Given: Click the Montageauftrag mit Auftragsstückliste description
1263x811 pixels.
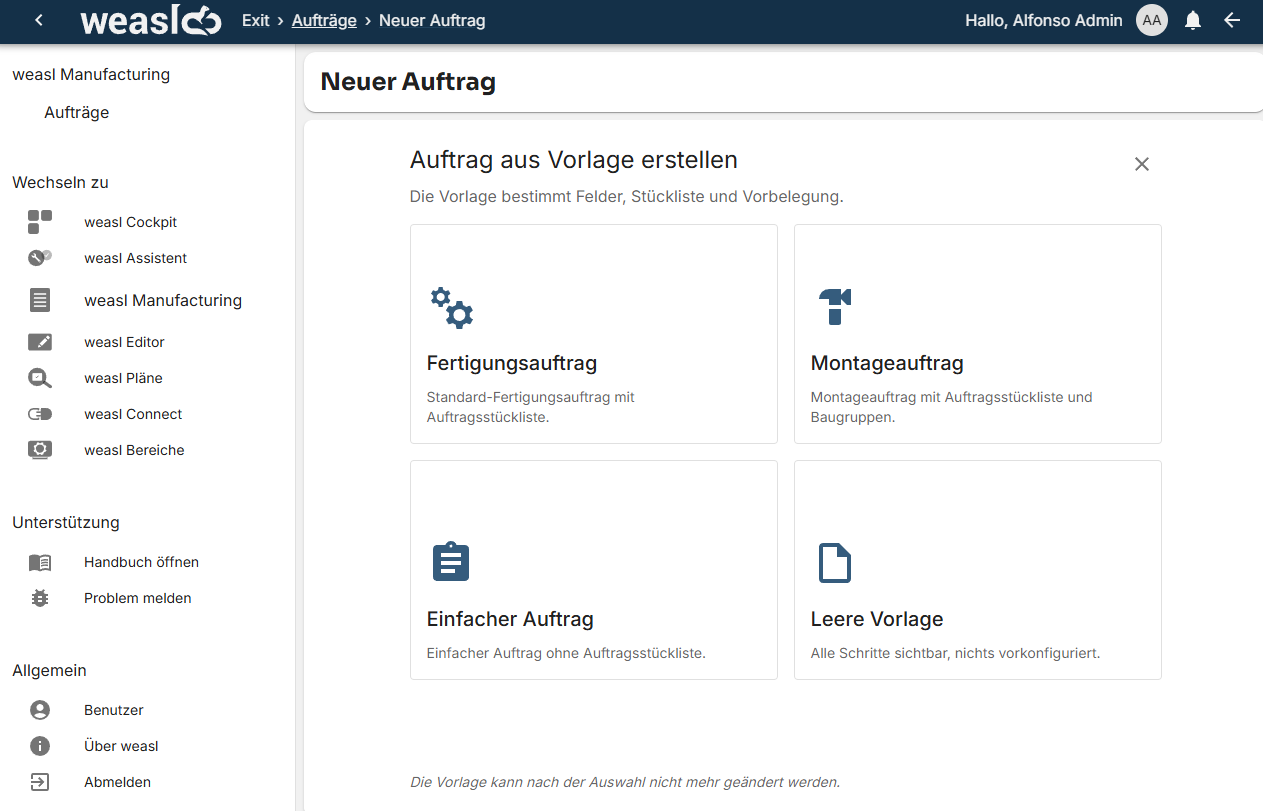Looking at the screenshot, I should (x=951, y=407).
